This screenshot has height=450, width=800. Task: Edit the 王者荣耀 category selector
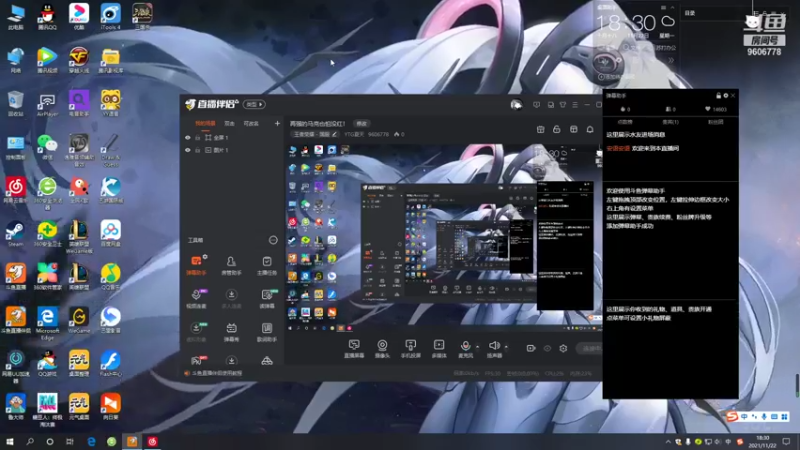point(315,134)
